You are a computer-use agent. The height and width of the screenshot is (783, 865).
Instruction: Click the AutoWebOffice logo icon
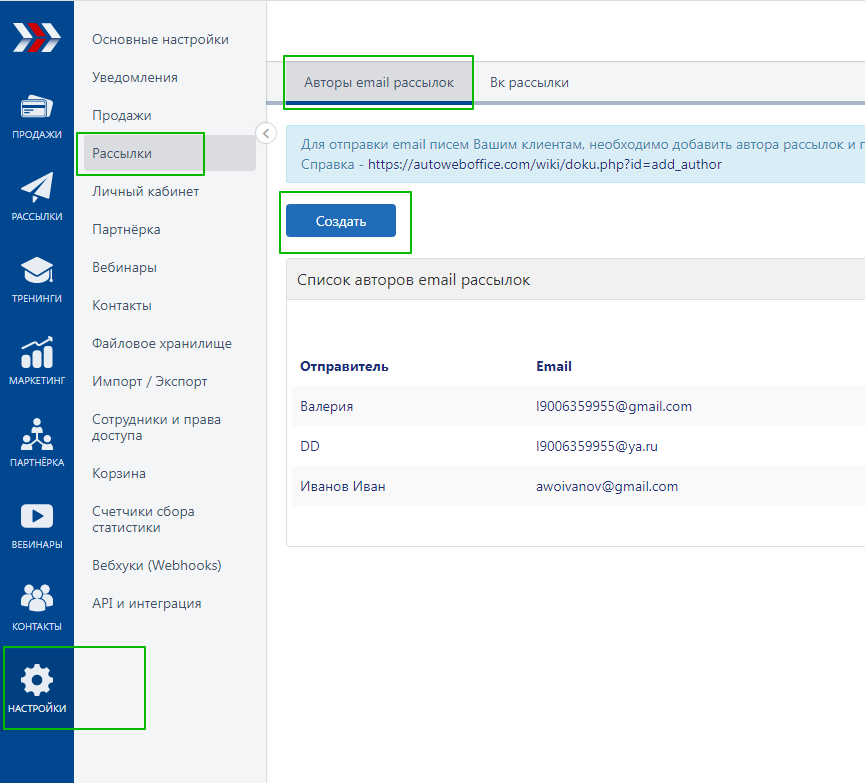36,37
